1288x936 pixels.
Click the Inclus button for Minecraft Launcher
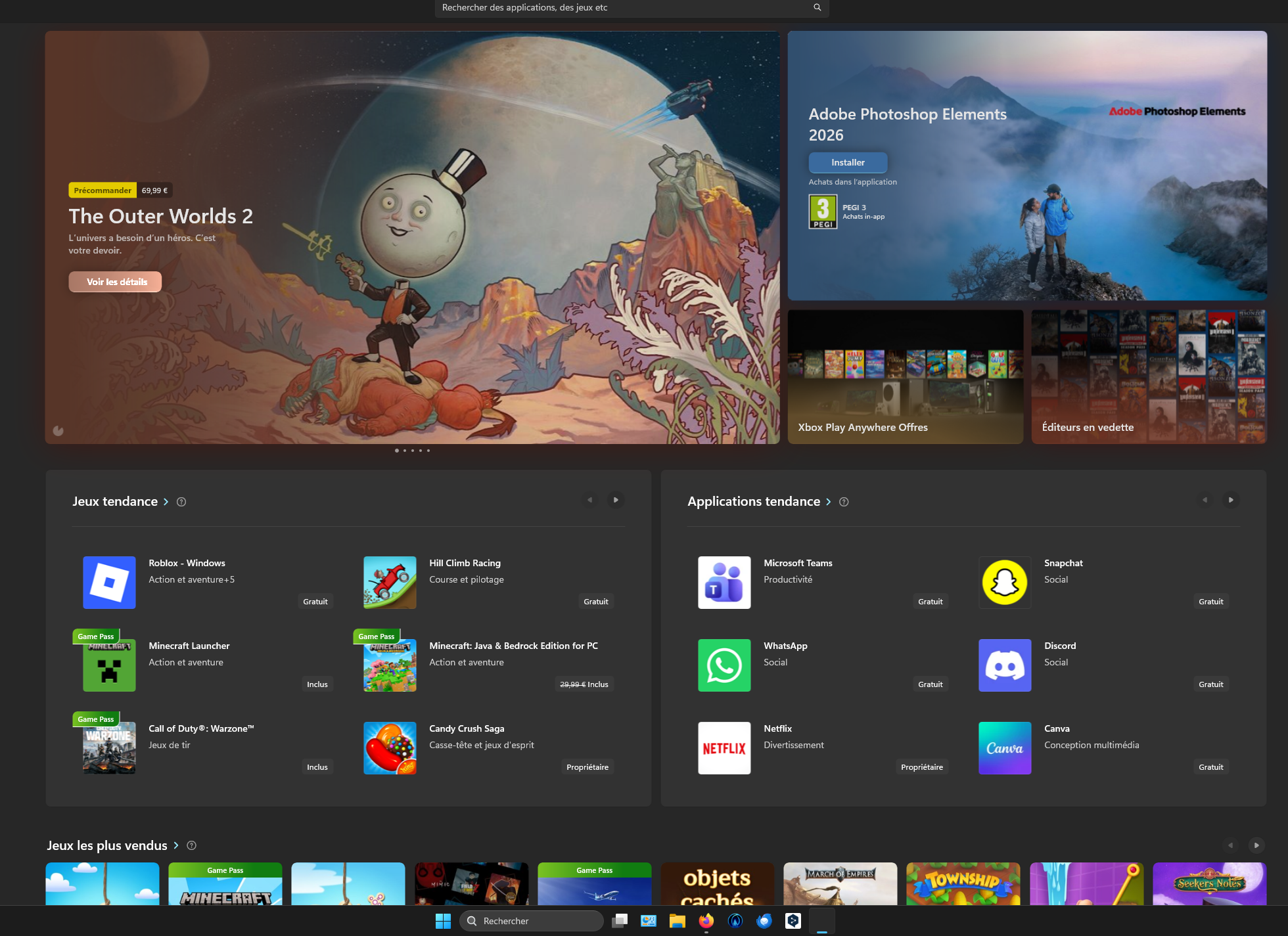pos(317,684)
